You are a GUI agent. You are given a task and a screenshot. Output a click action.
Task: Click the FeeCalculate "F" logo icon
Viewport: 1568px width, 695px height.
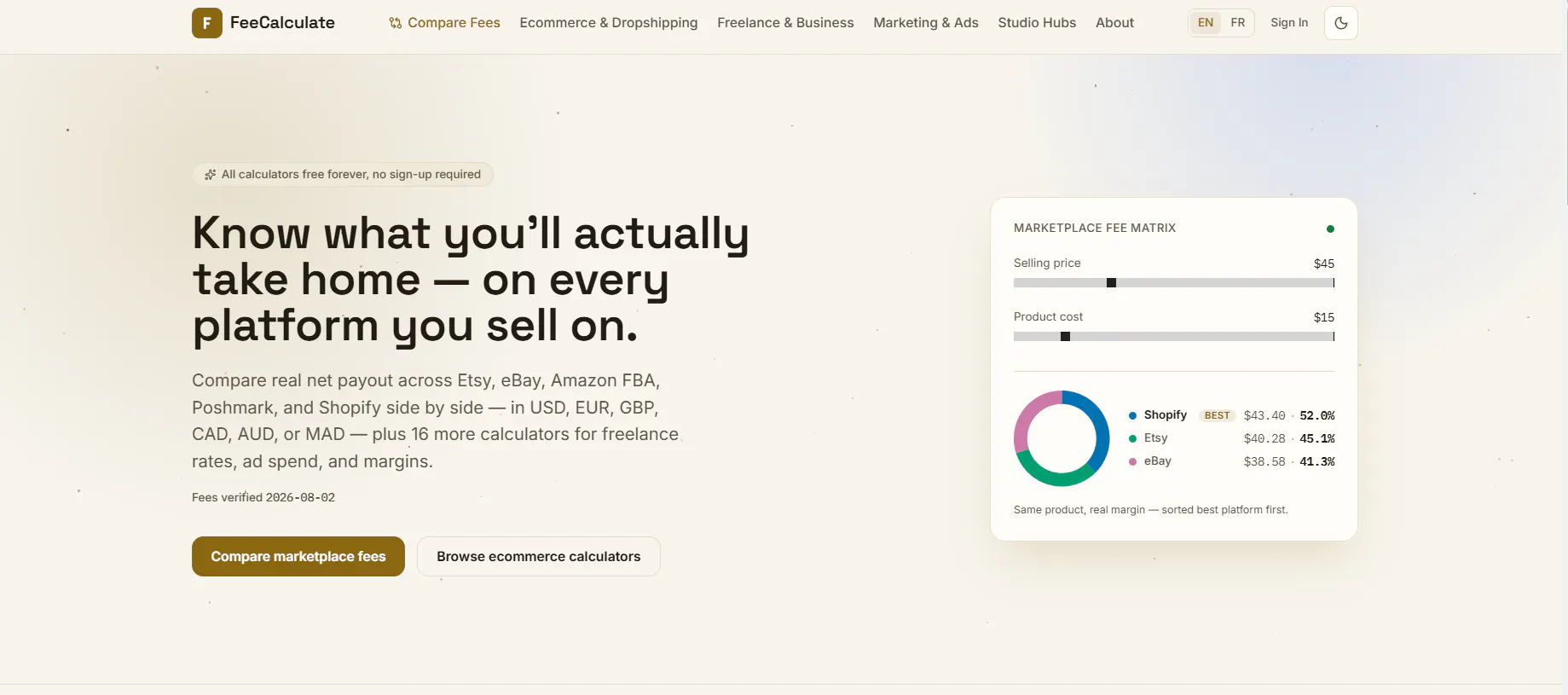tap(206, 23)
